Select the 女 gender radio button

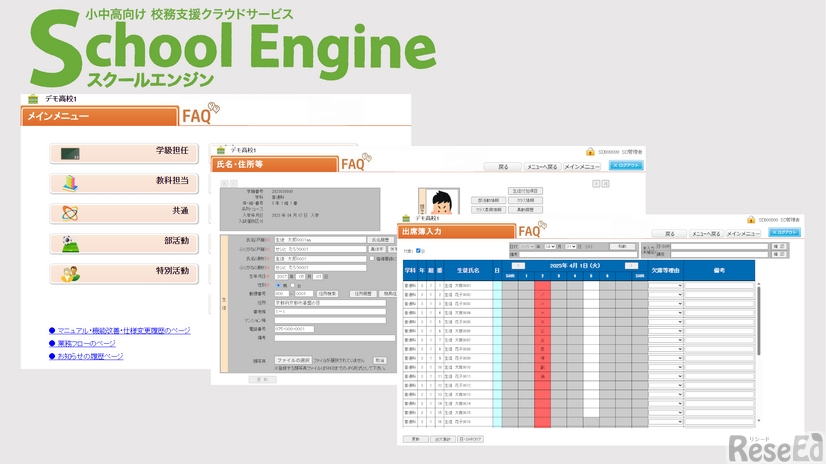tap(293, 285)
